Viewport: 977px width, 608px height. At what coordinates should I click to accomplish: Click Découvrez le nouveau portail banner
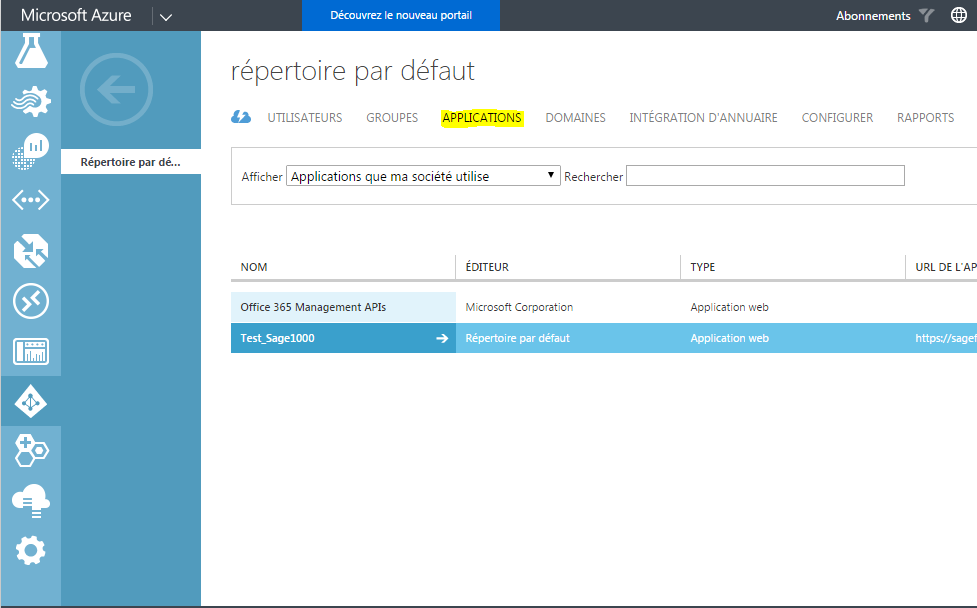[401, 15]
